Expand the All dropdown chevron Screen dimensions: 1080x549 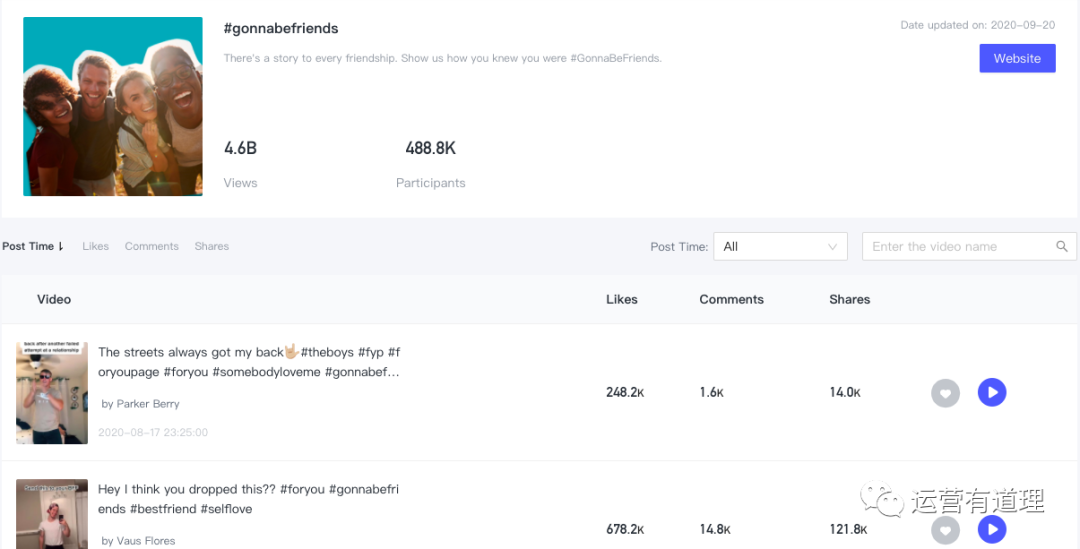click(832, 247)
